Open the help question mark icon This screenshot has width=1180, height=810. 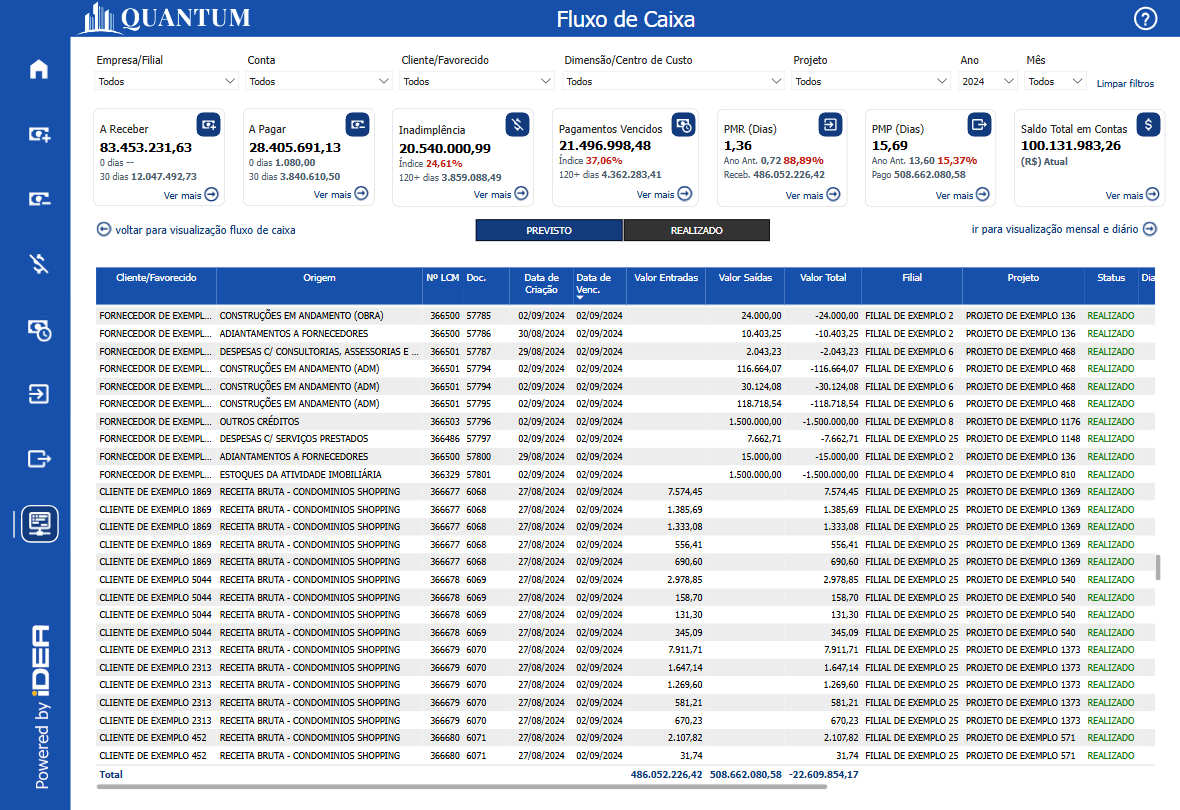(1145, 18)
